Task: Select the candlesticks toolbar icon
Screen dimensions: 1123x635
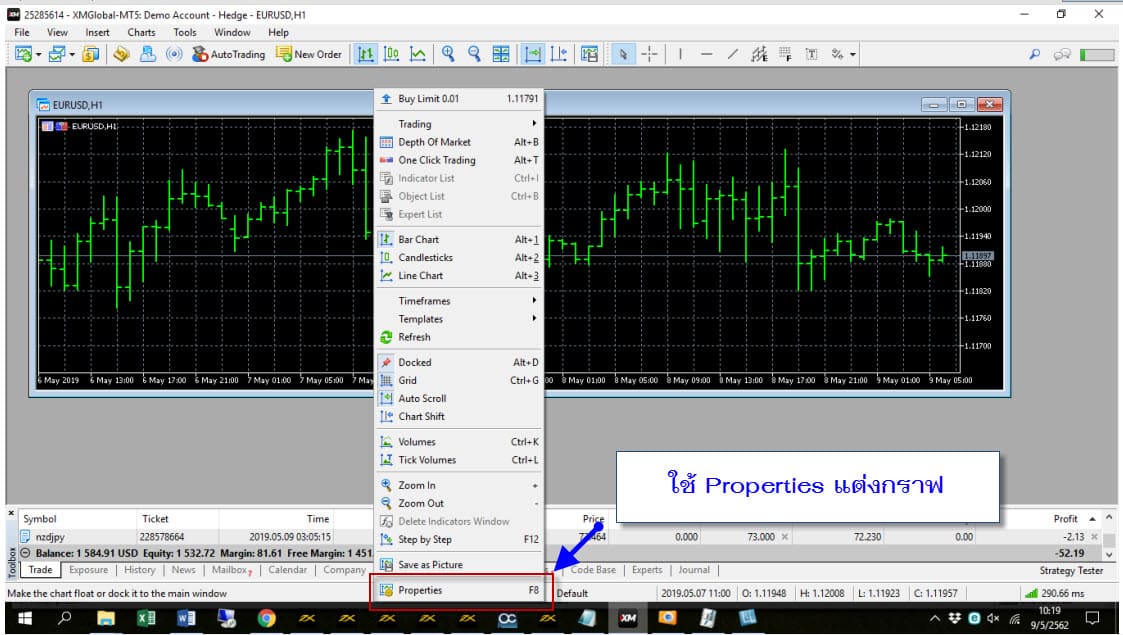Action: [x=392, y=54]
